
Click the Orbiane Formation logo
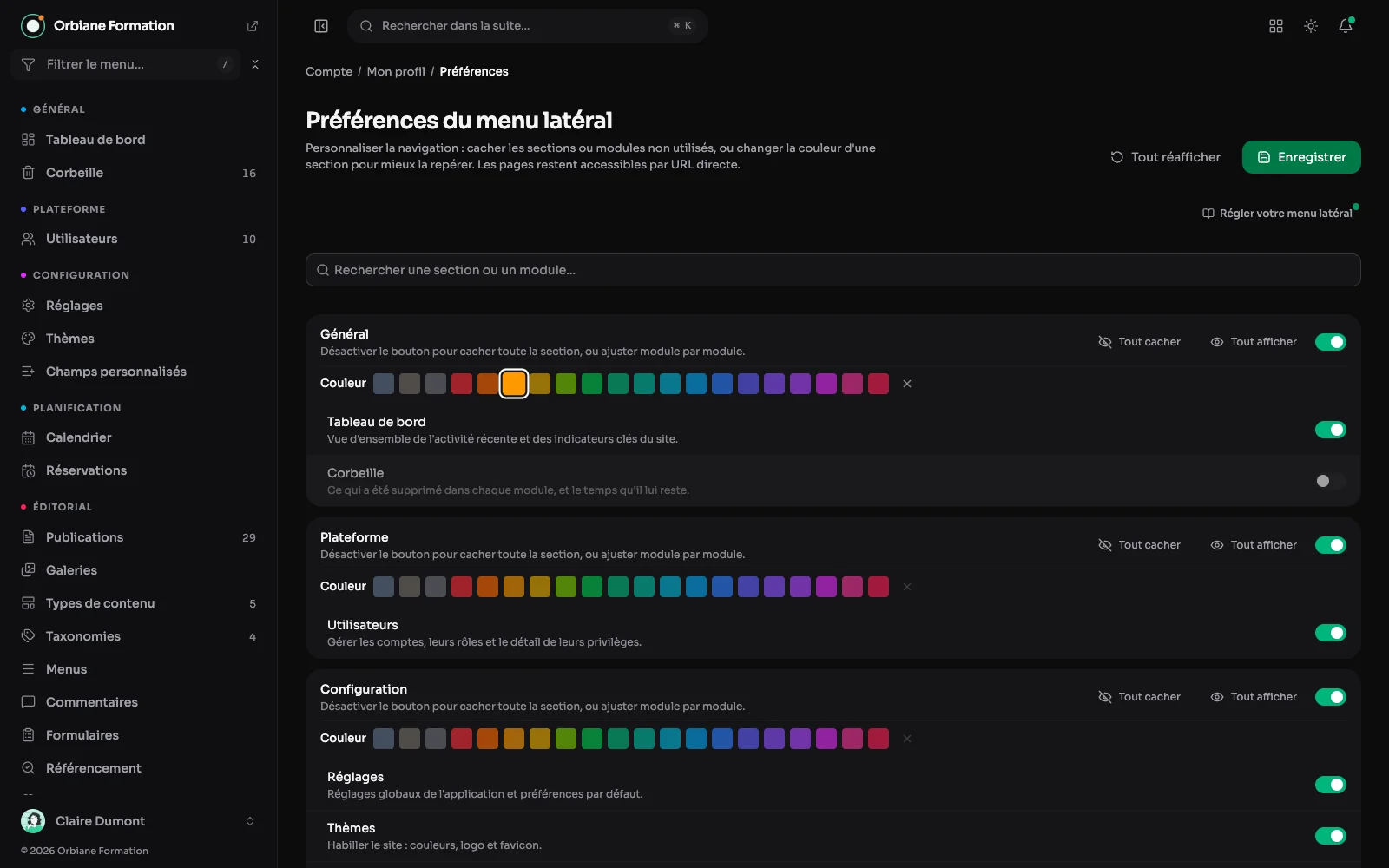tap(33, 26)
